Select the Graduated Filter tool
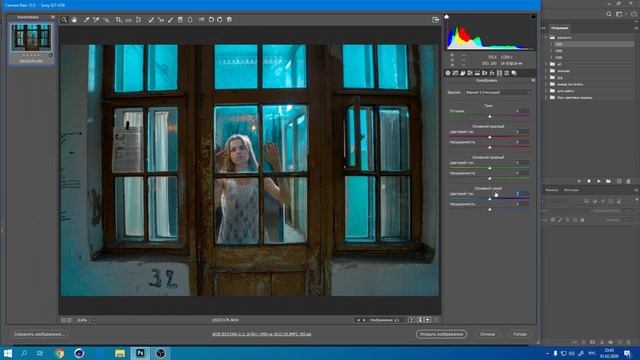Viewport: 640px width, 360px height. point(180,20)
